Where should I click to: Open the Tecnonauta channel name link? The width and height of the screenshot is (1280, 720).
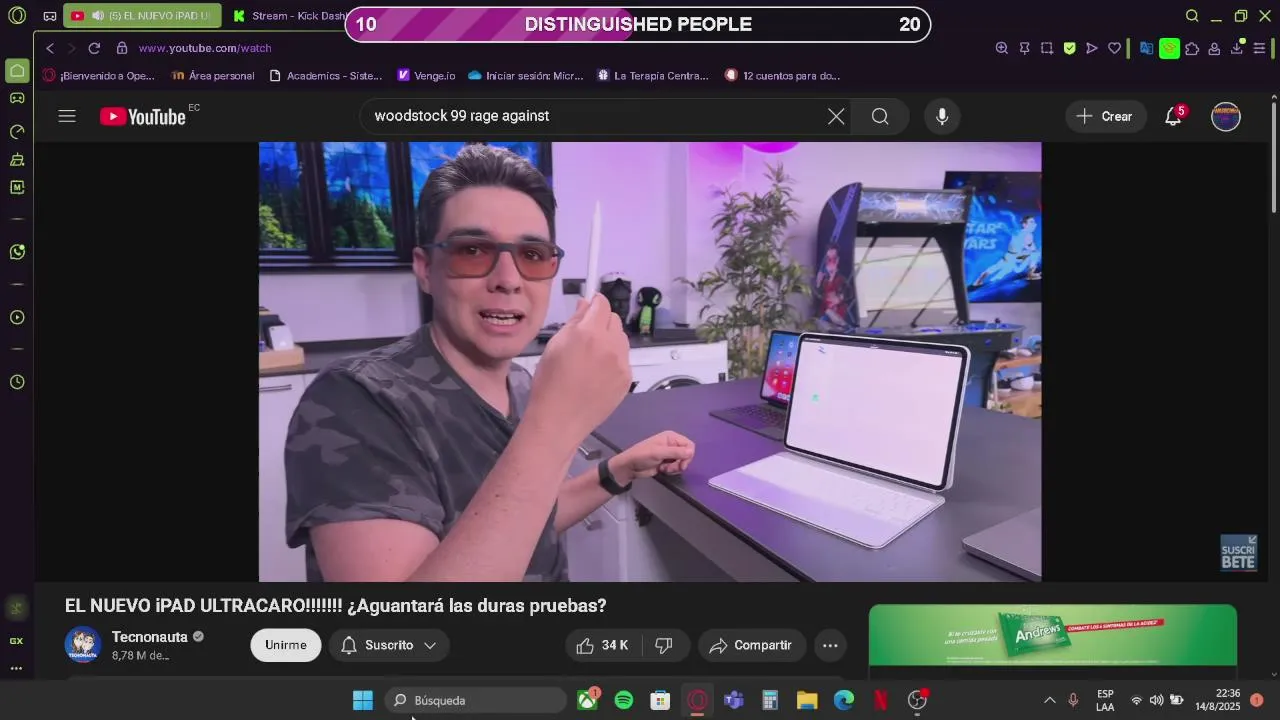[150, 637]
